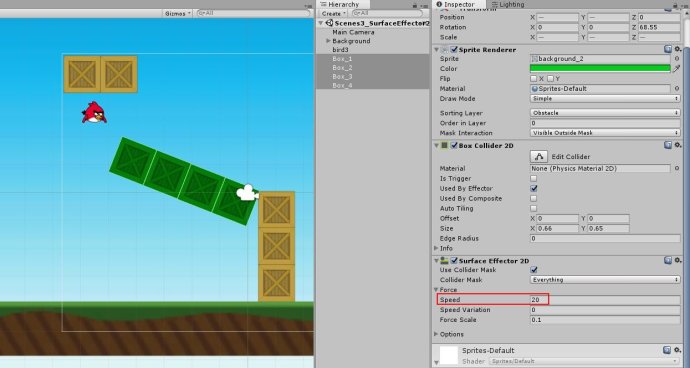This screenshot has height=368, width=690.
Task: Check Used By Composite checkbox
Action: click(x=533, y=199)
